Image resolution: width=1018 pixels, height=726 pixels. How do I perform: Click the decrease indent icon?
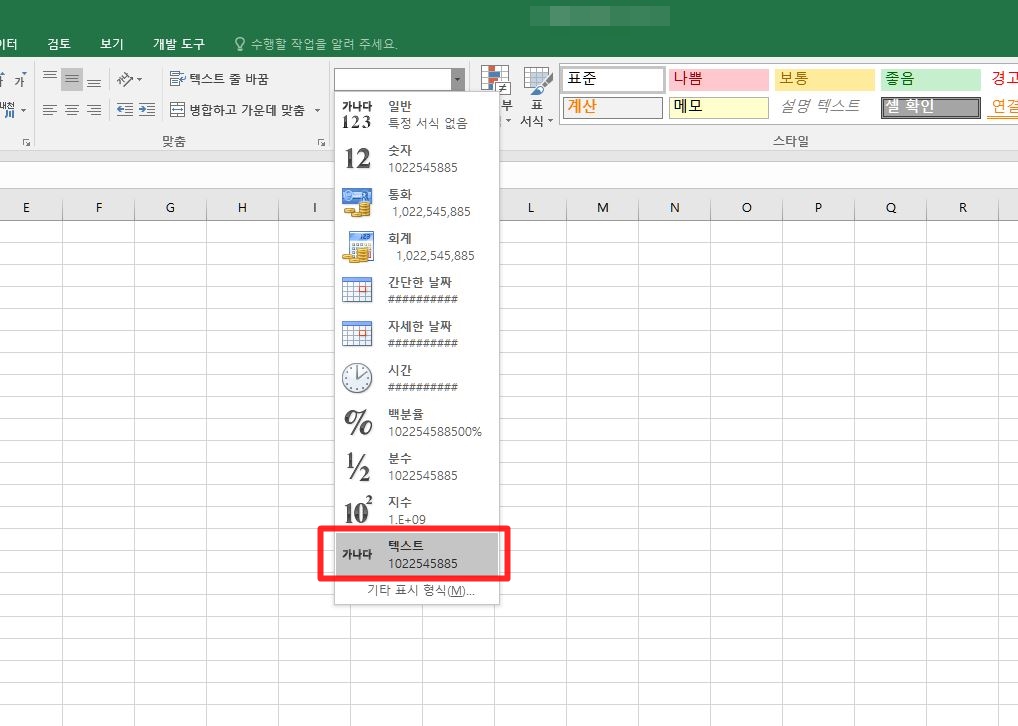[125, 110]
